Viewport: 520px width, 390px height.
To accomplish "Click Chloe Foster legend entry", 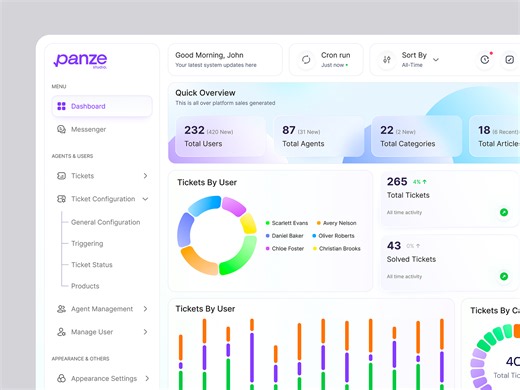I will [x=285, y=248].
